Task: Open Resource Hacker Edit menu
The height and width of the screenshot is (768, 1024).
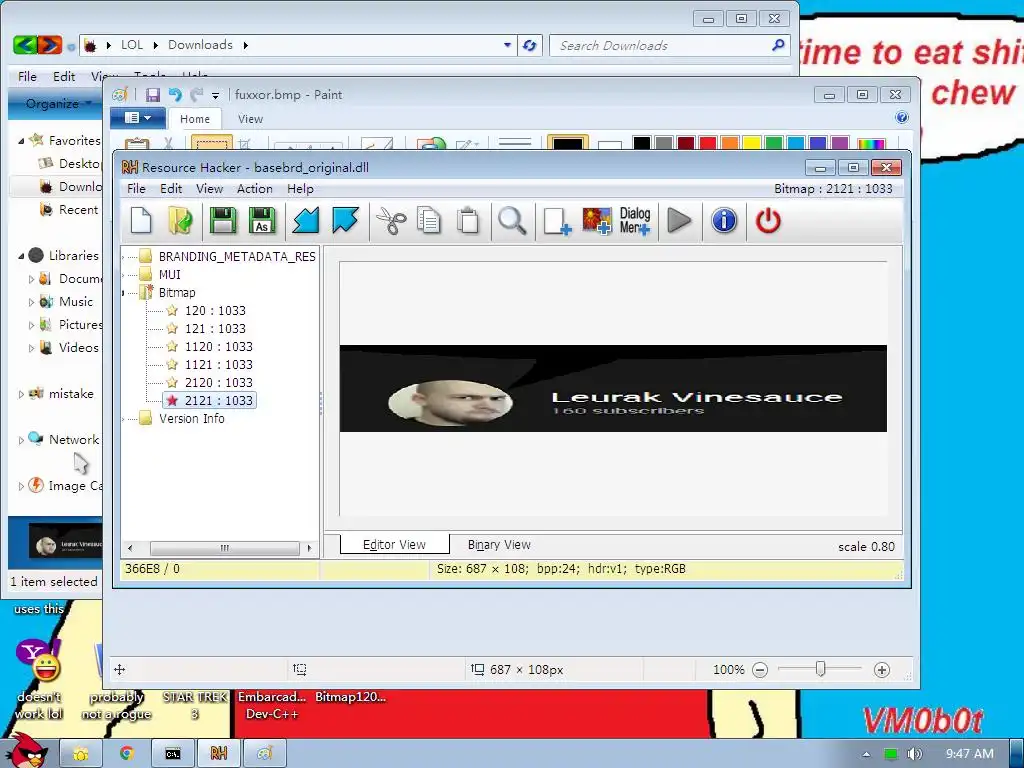Action: pos(171,189)
